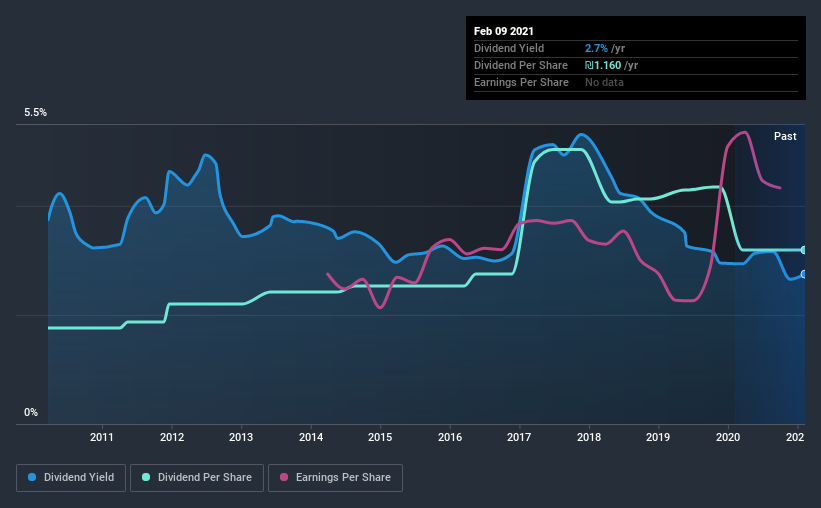Click the ₪1.160 dividend per share value

pyautogui.click(x=603, y=65)
